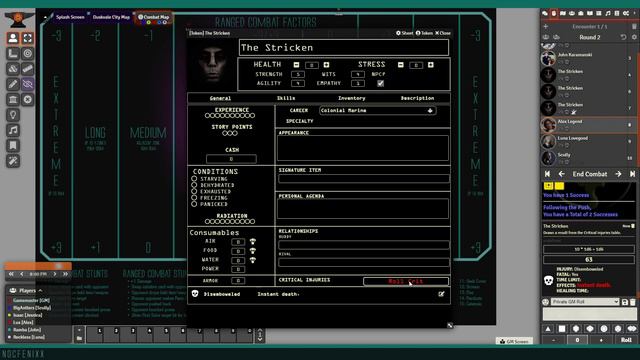Open the Private GM Roll mode dropdown

point(585,302)
